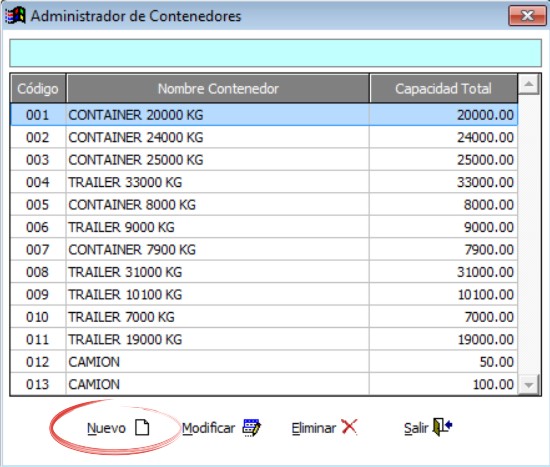Screen dimensions: 550x467
Task: Click the Modificar edit pencil icon
Action: click(x=251, y=427)
